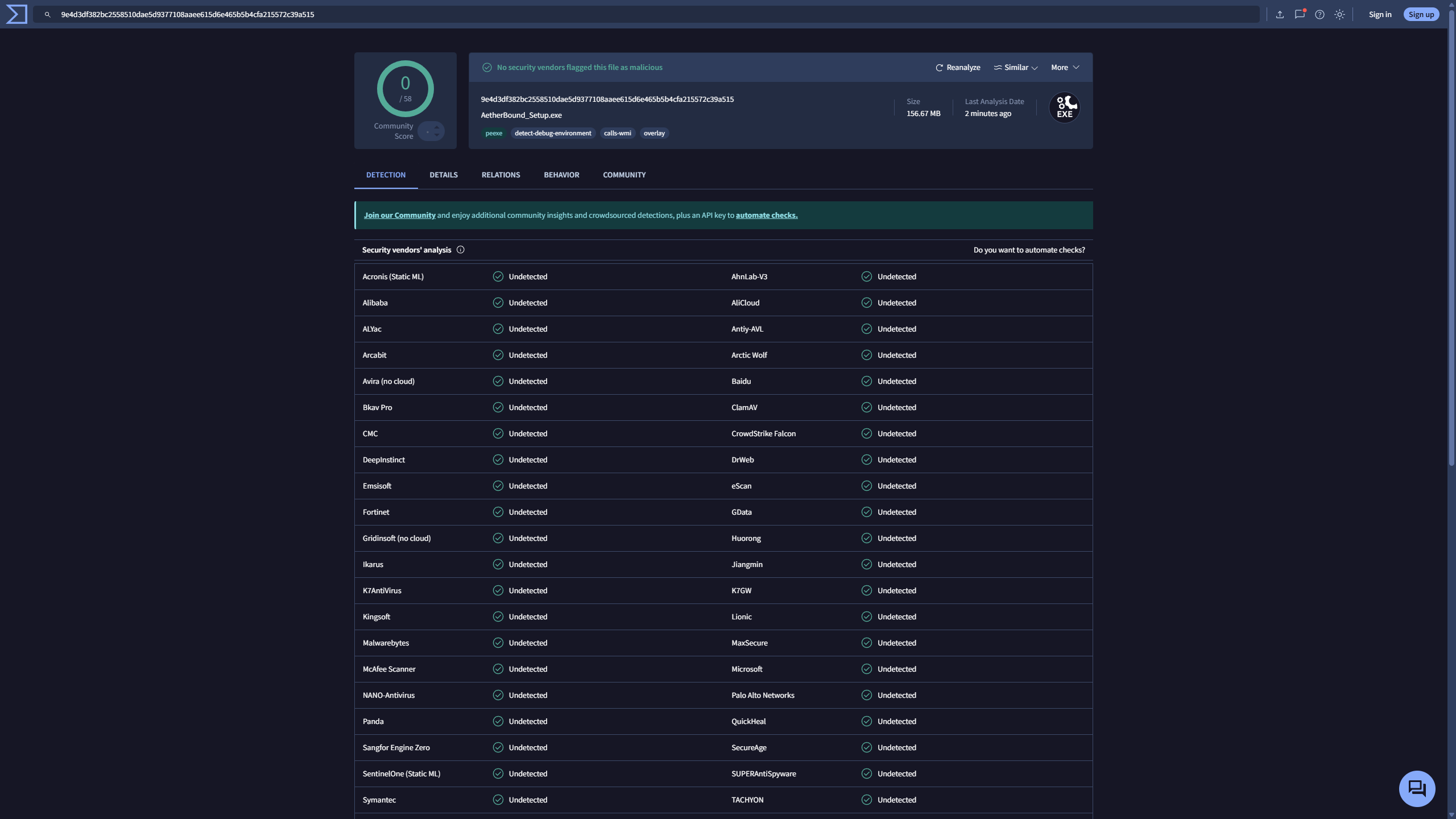
Task: Open the notifications chat icon
Action: pos(1300,14)
